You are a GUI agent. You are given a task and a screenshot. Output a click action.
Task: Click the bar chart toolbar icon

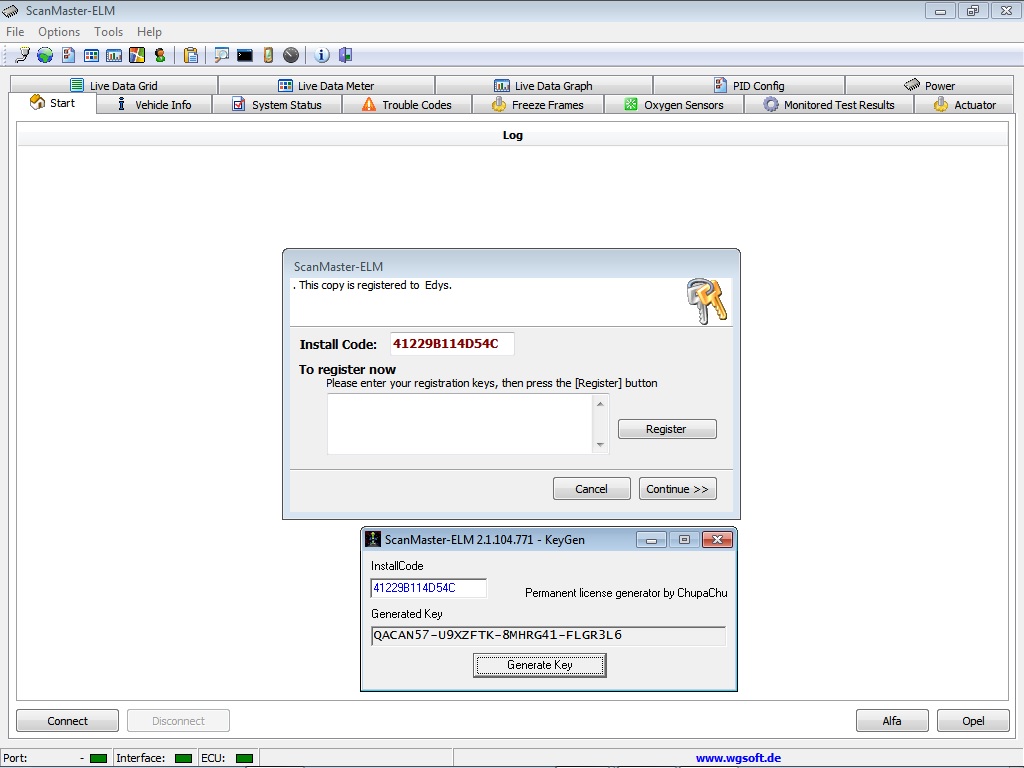coord(114,56)
